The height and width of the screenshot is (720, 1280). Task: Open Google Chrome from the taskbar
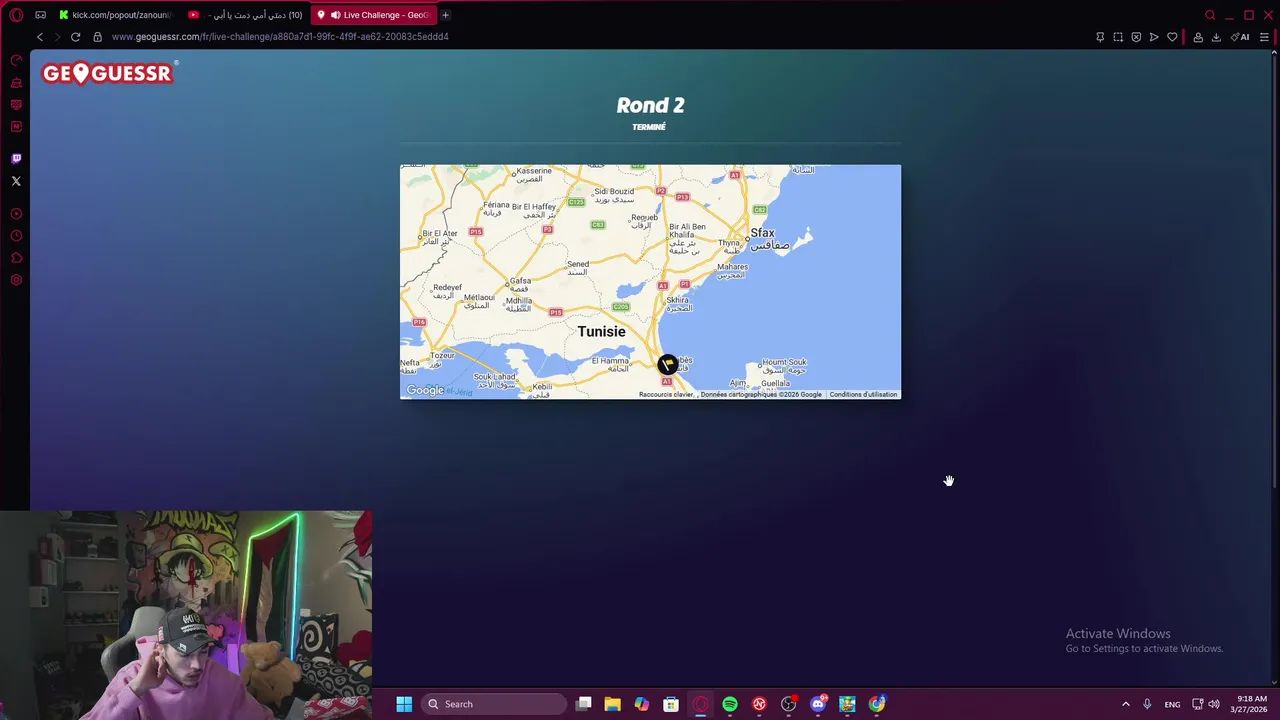[877, 704]
